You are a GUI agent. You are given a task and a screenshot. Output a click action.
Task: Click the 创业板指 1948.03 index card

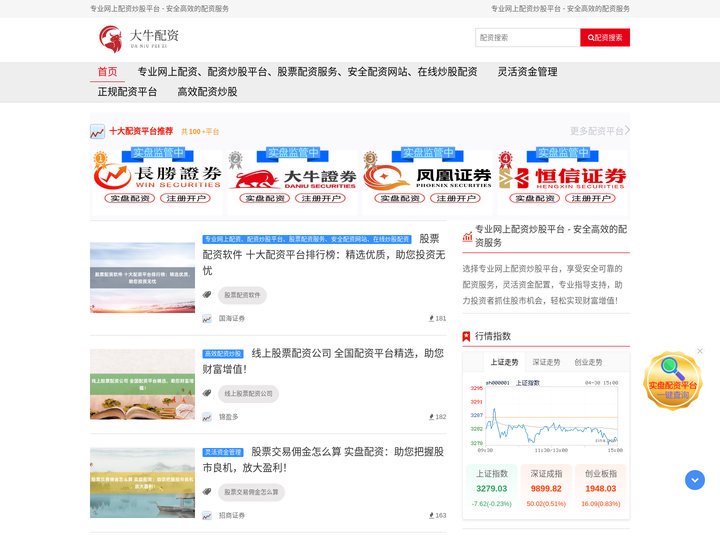601,488
